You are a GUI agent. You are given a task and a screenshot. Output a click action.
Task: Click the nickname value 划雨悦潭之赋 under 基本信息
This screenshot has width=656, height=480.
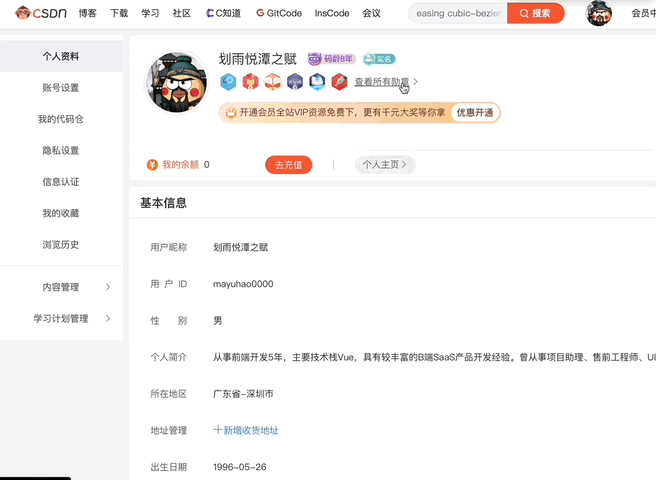(241, 247)
